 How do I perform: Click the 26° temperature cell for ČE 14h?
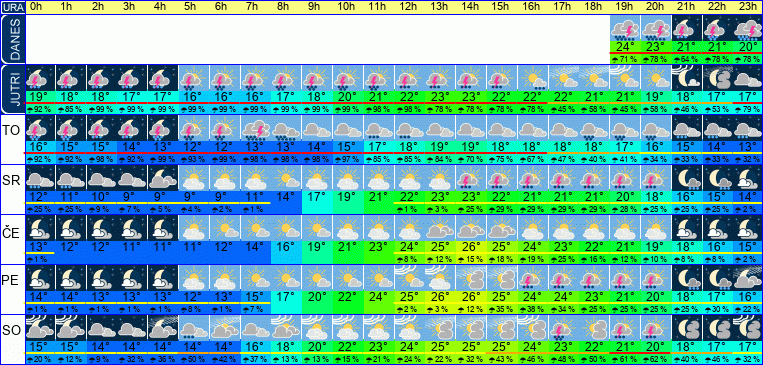[x=471, y=246]
